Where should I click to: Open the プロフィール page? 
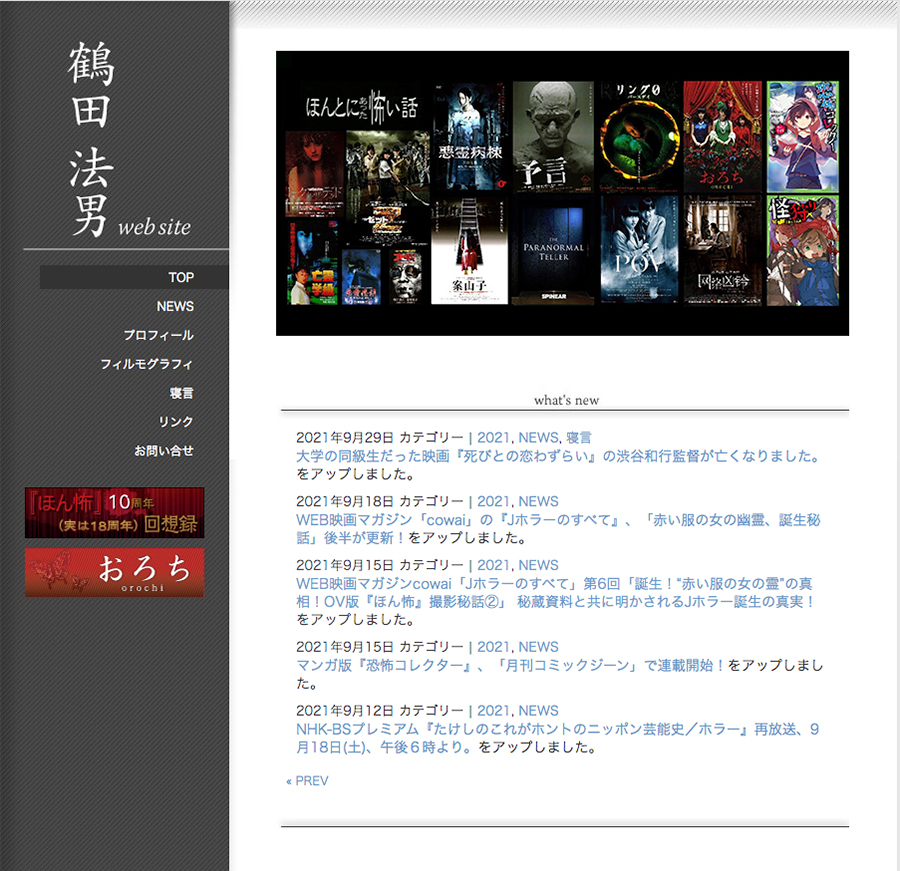[x=158, y=335]
